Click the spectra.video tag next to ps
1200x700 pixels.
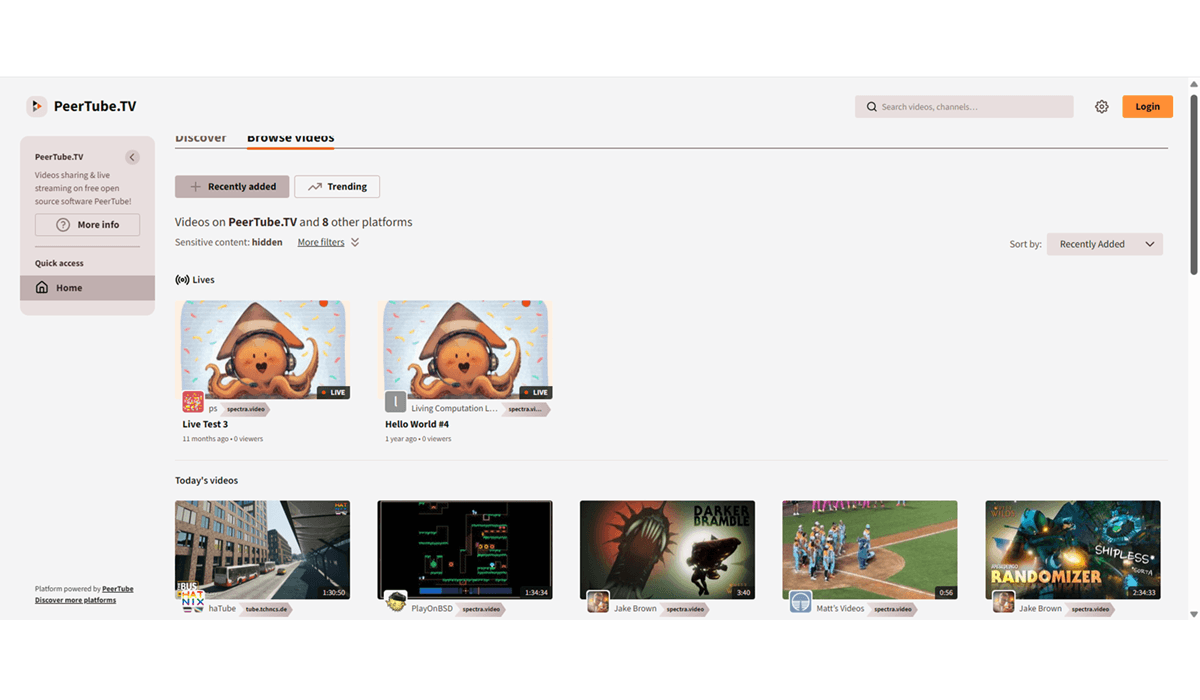click(247, 409)
